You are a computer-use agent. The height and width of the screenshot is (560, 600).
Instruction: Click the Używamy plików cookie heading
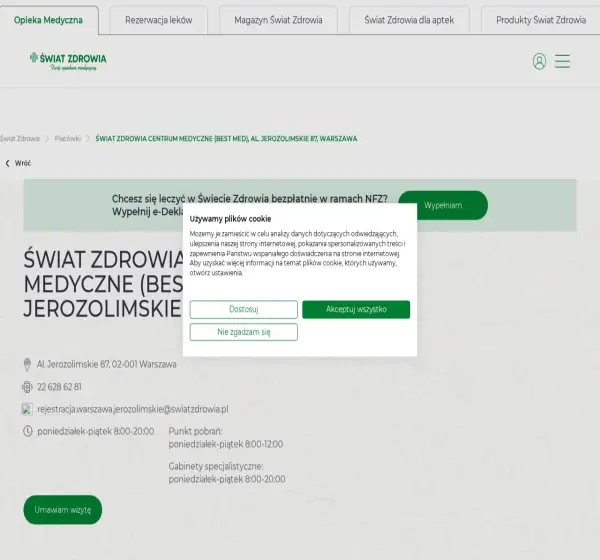click(x=230, y=219)
